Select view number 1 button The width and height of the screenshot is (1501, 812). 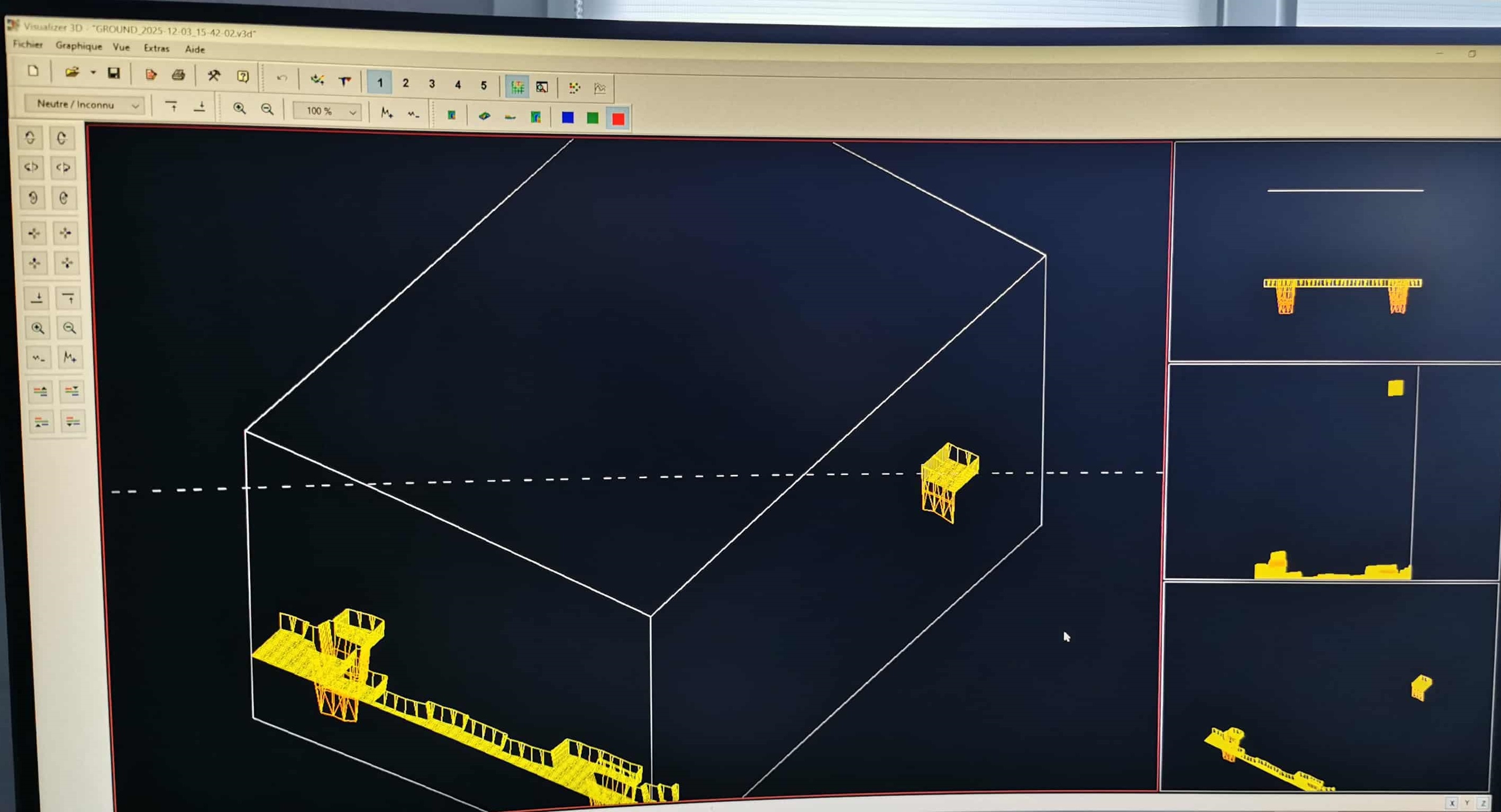(x=380, y=83)
